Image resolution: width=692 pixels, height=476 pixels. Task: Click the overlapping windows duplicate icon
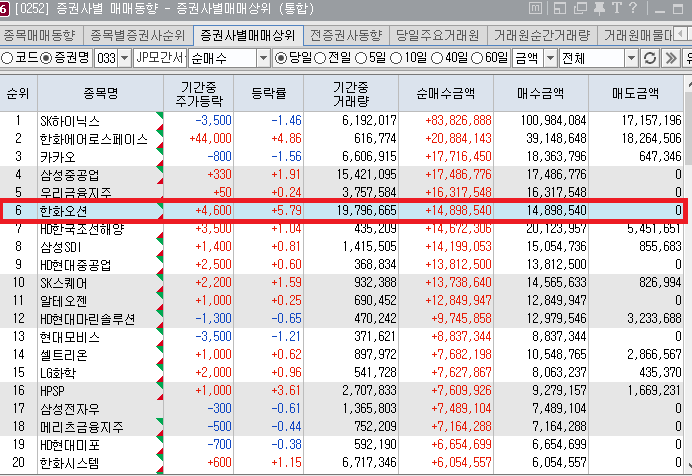coord(580,8)
